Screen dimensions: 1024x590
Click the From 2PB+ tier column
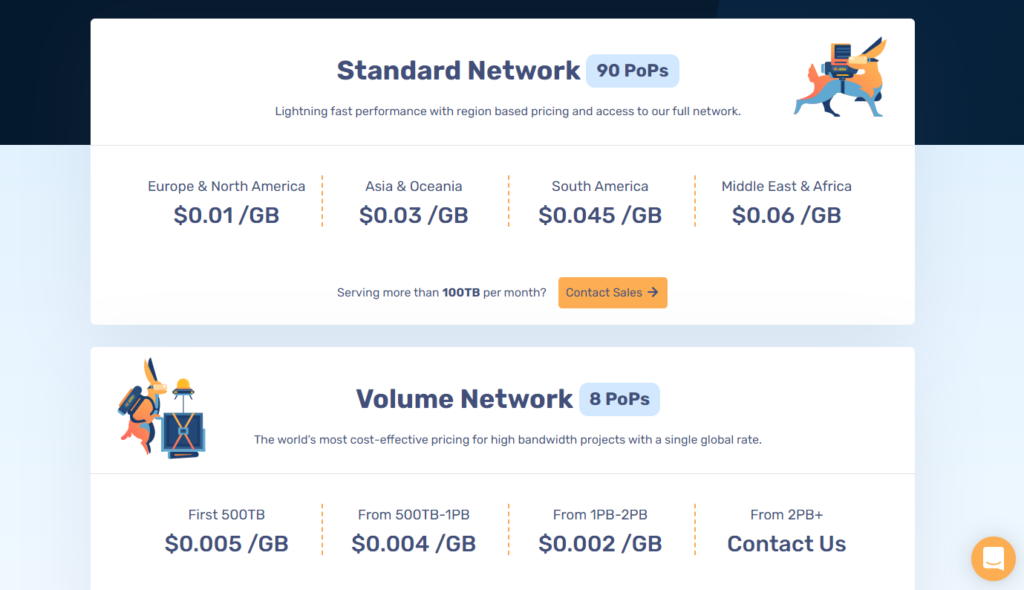786,530
